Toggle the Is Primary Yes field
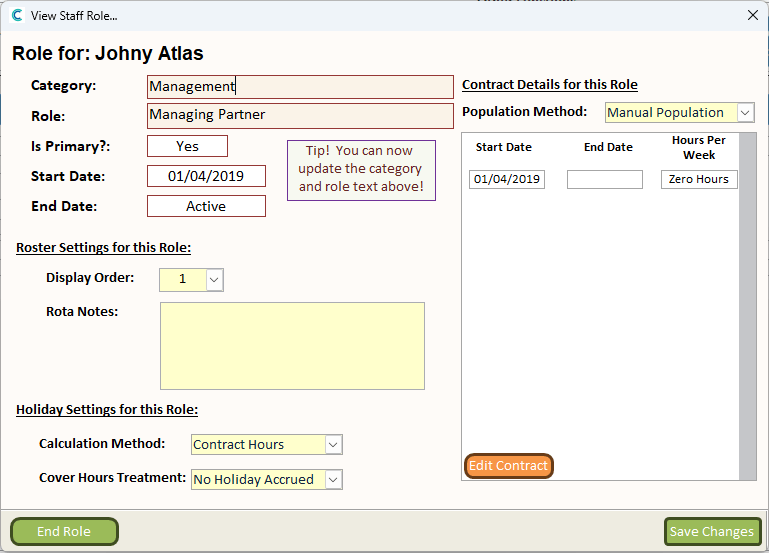The image size is (769, 553). point(187,146)
